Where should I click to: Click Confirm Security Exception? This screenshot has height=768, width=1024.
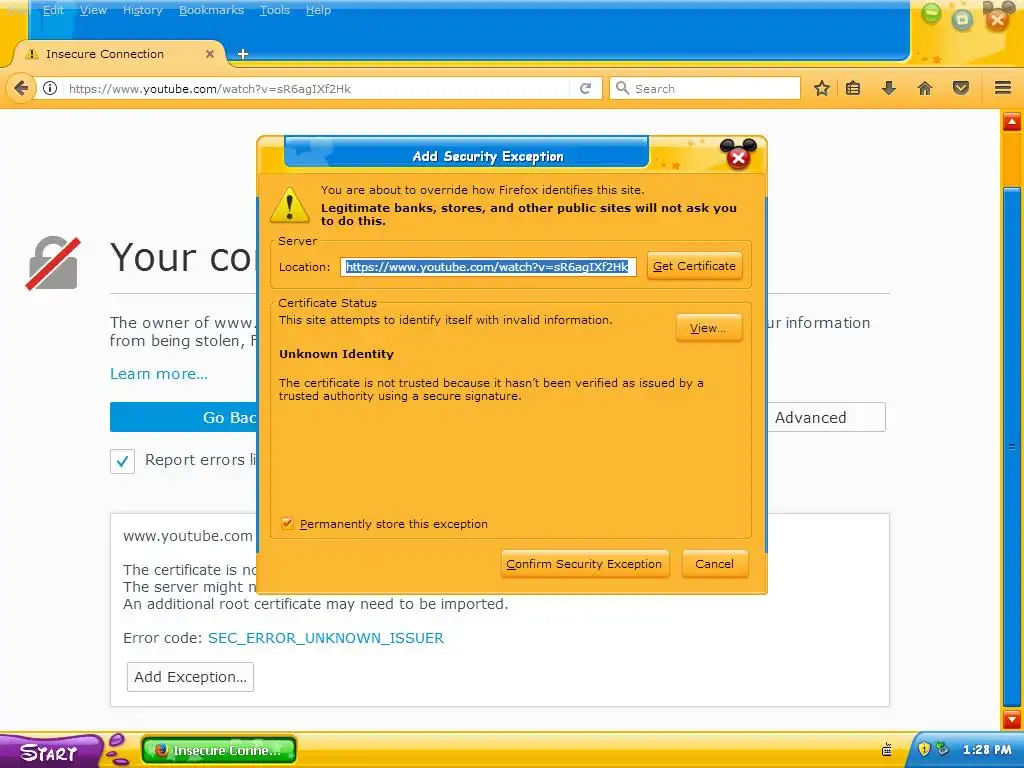[x=584, y=564]
